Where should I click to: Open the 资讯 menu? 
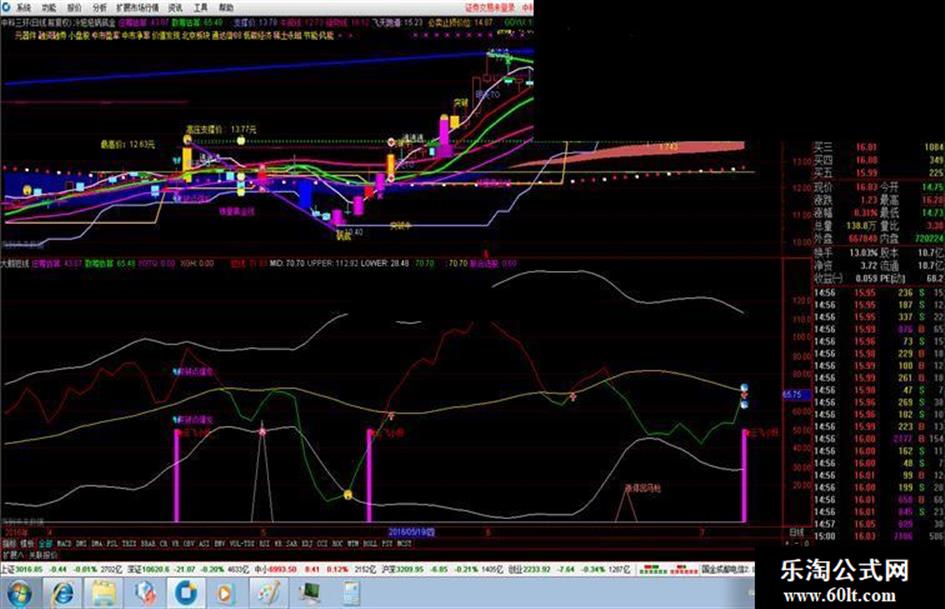(175, 8)
